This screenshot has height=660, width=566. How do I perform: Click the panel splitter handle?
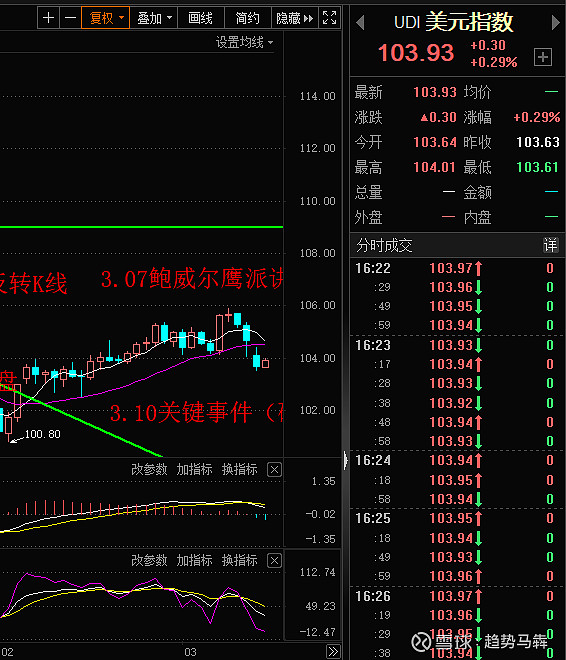coord(346,460)
